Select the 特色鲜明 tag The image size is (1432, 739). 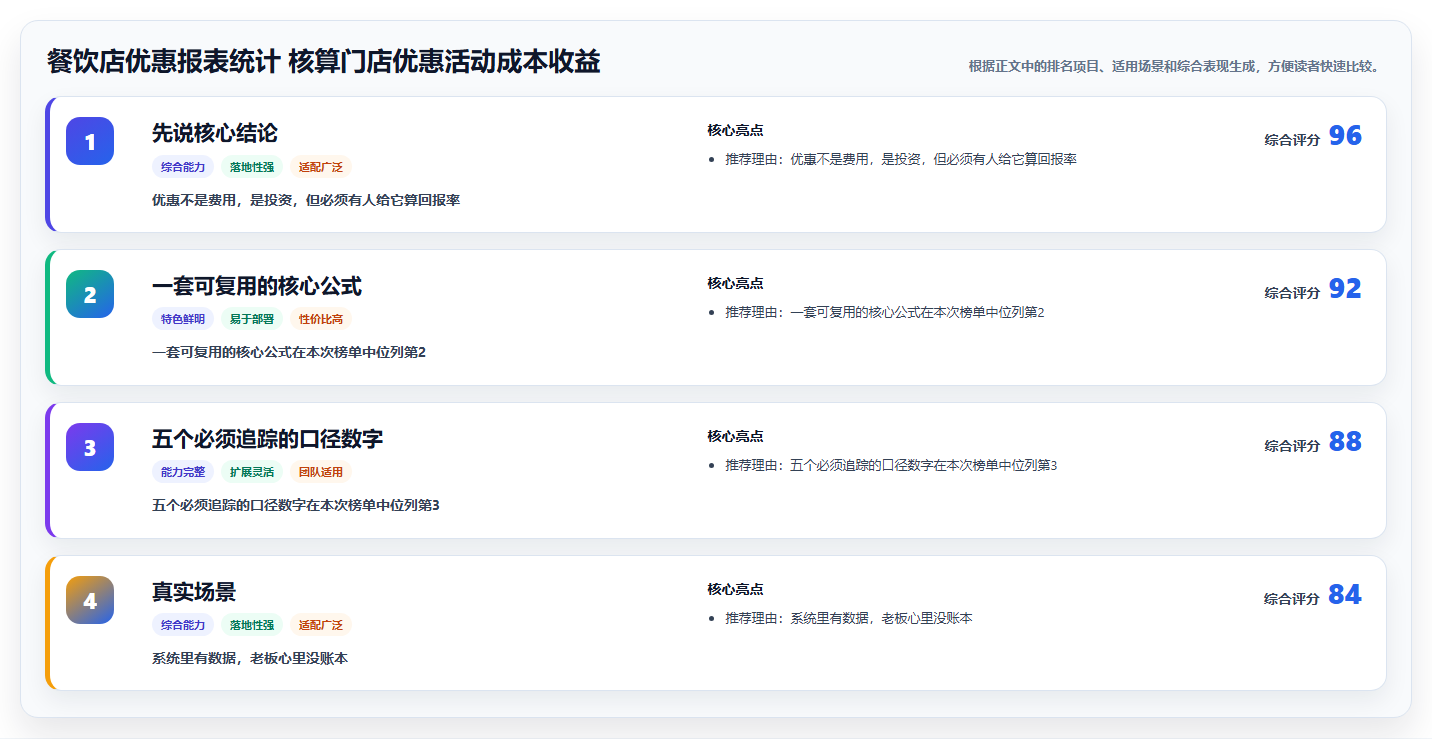tap(183, 320)
